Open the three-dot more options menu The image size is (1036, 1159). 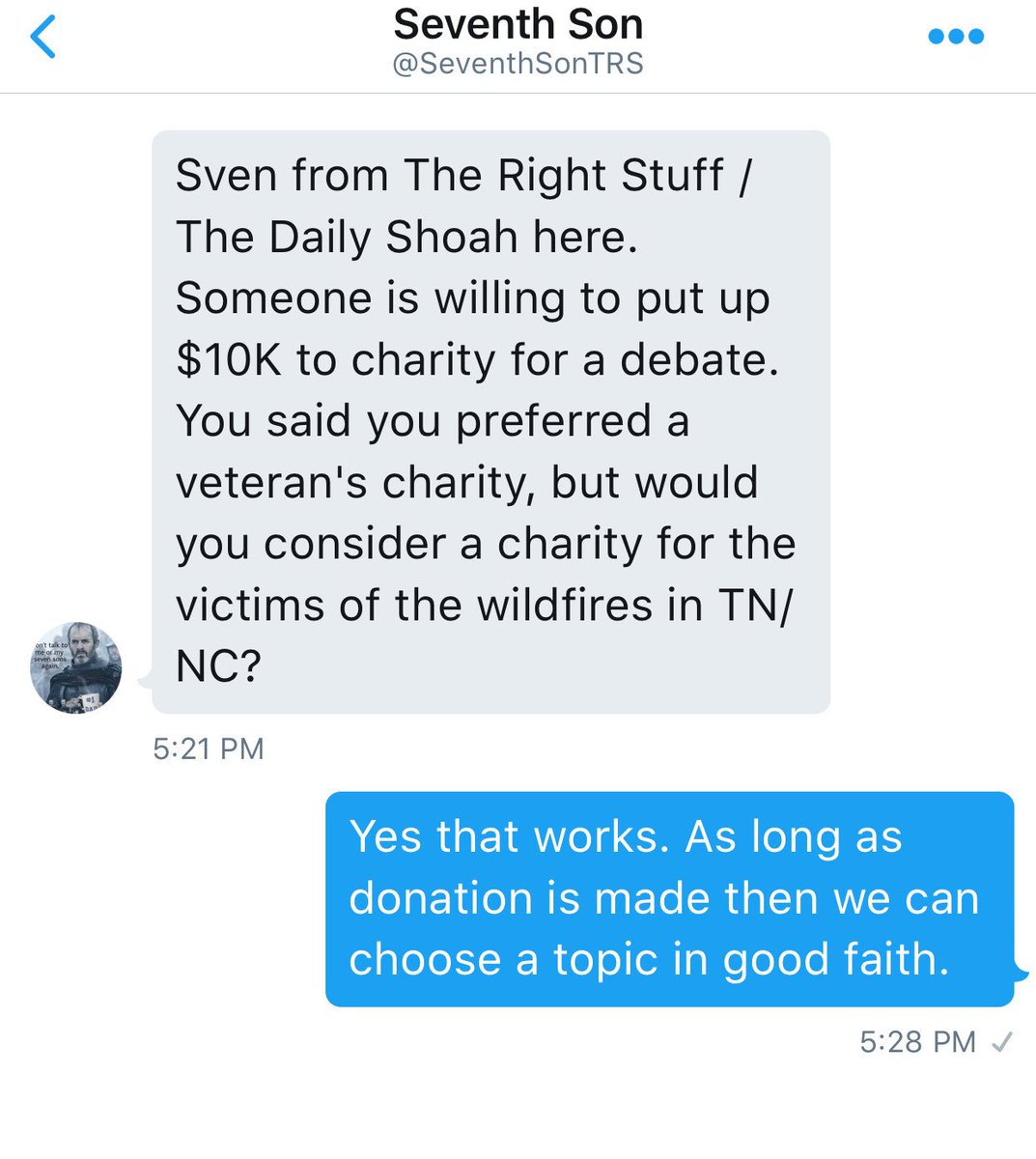coord(956,37)
